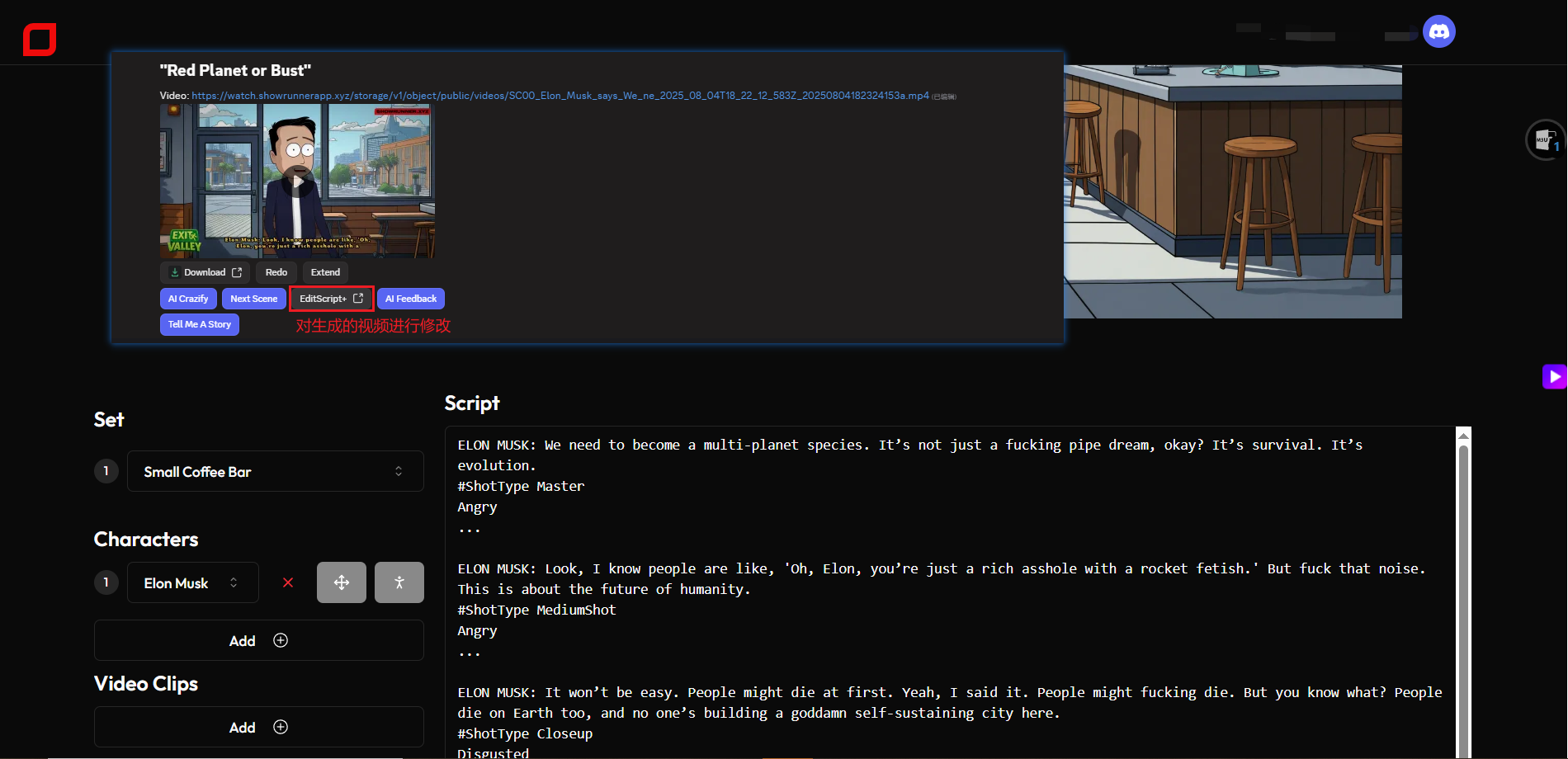The width and height of the screenshot is (1568, 759).
Task: Open the Discord icon link
Action: pos(1439,31)
